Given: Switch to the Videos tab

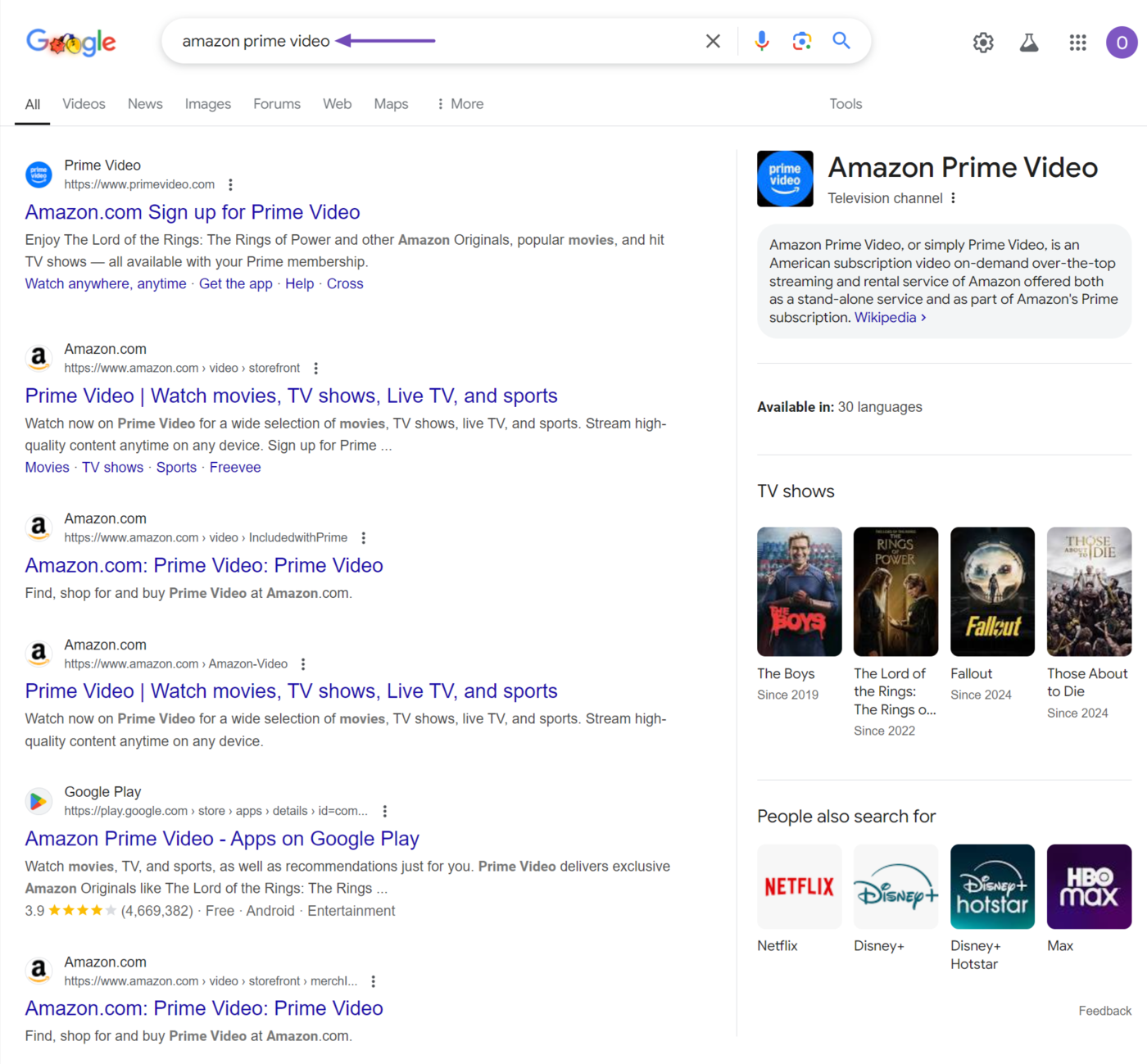Looking at the screenshot, I should point(84,104).
